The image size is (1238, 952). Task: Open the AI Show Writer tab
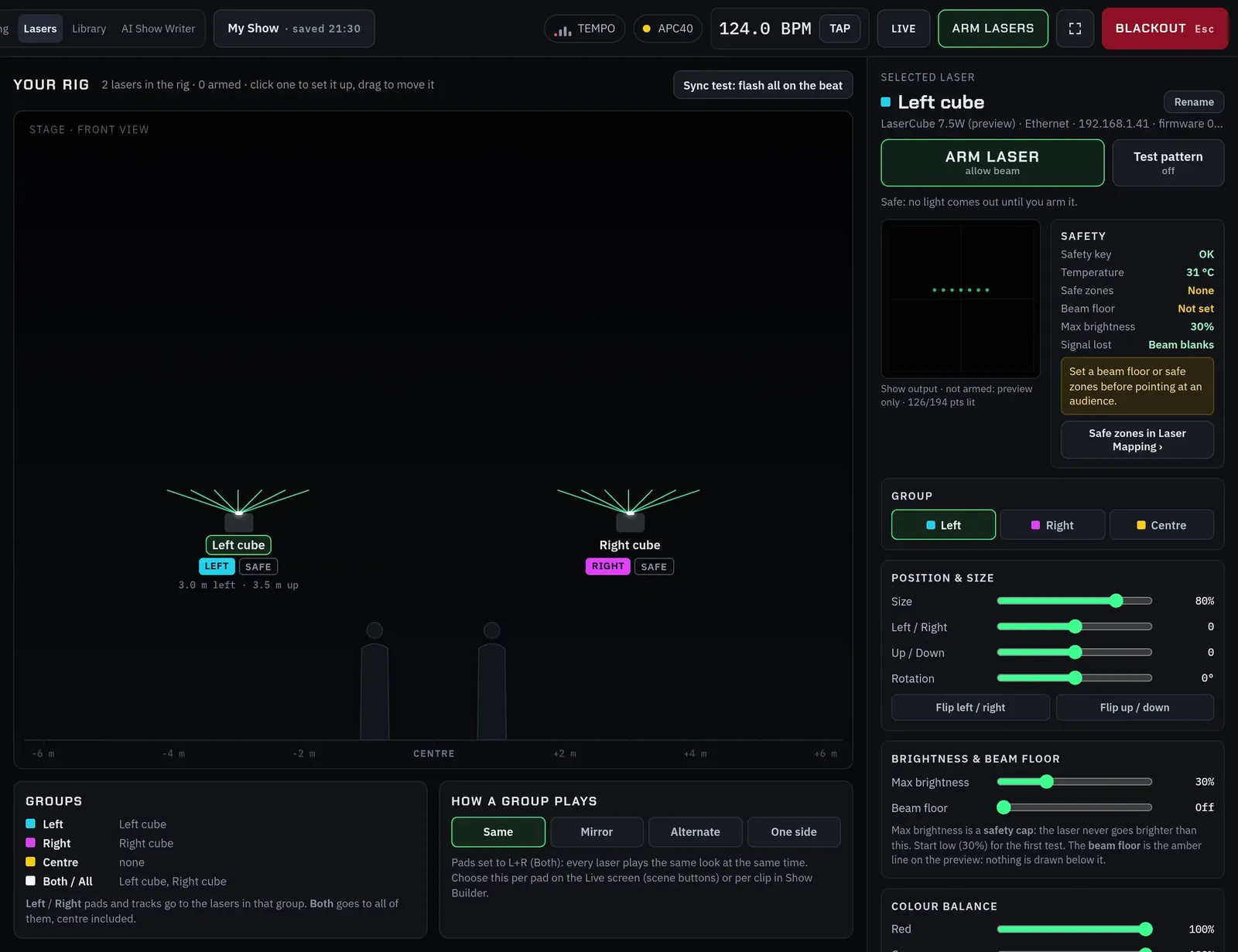[158, 29]
